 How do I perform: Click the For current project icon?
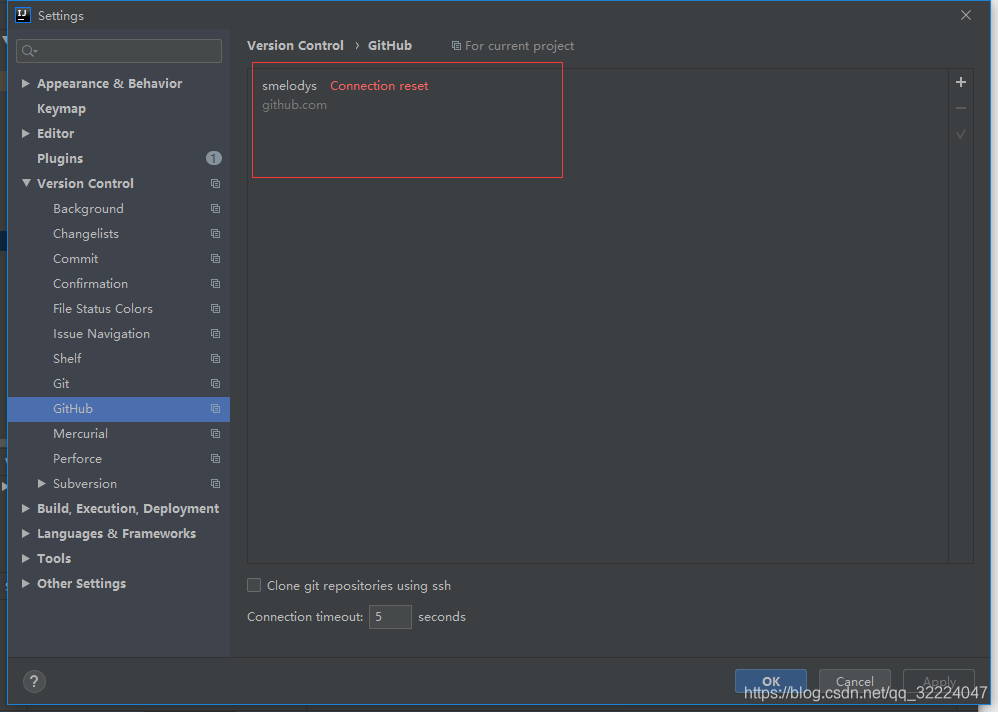(456, 46)
